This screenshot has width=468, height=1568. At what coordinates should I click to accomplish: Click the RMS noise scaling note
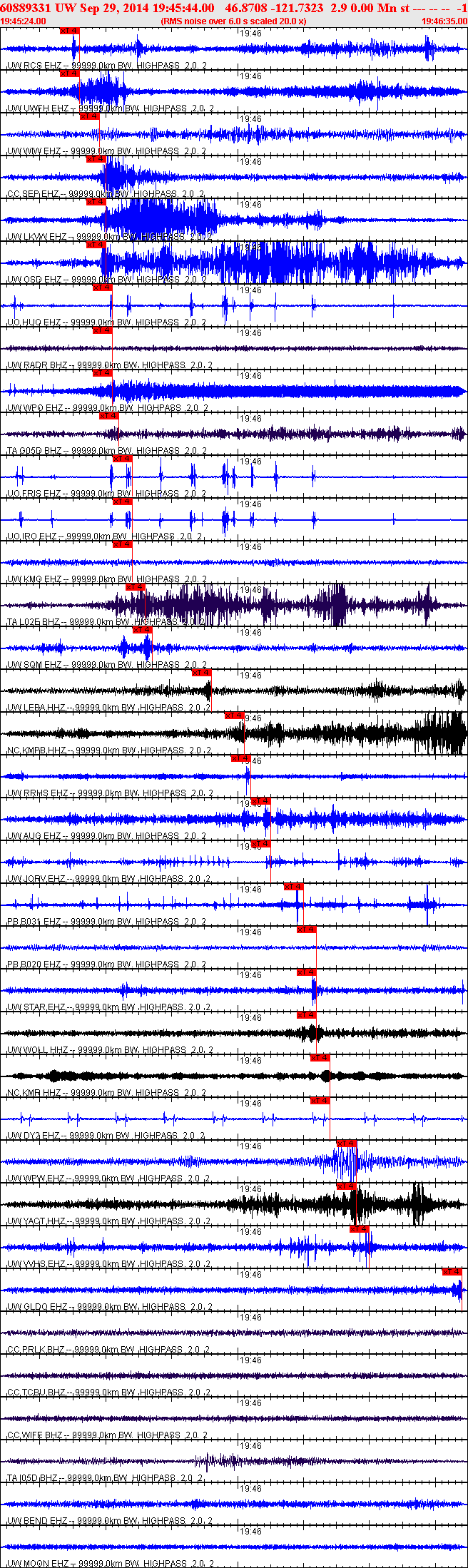point(233,21)
